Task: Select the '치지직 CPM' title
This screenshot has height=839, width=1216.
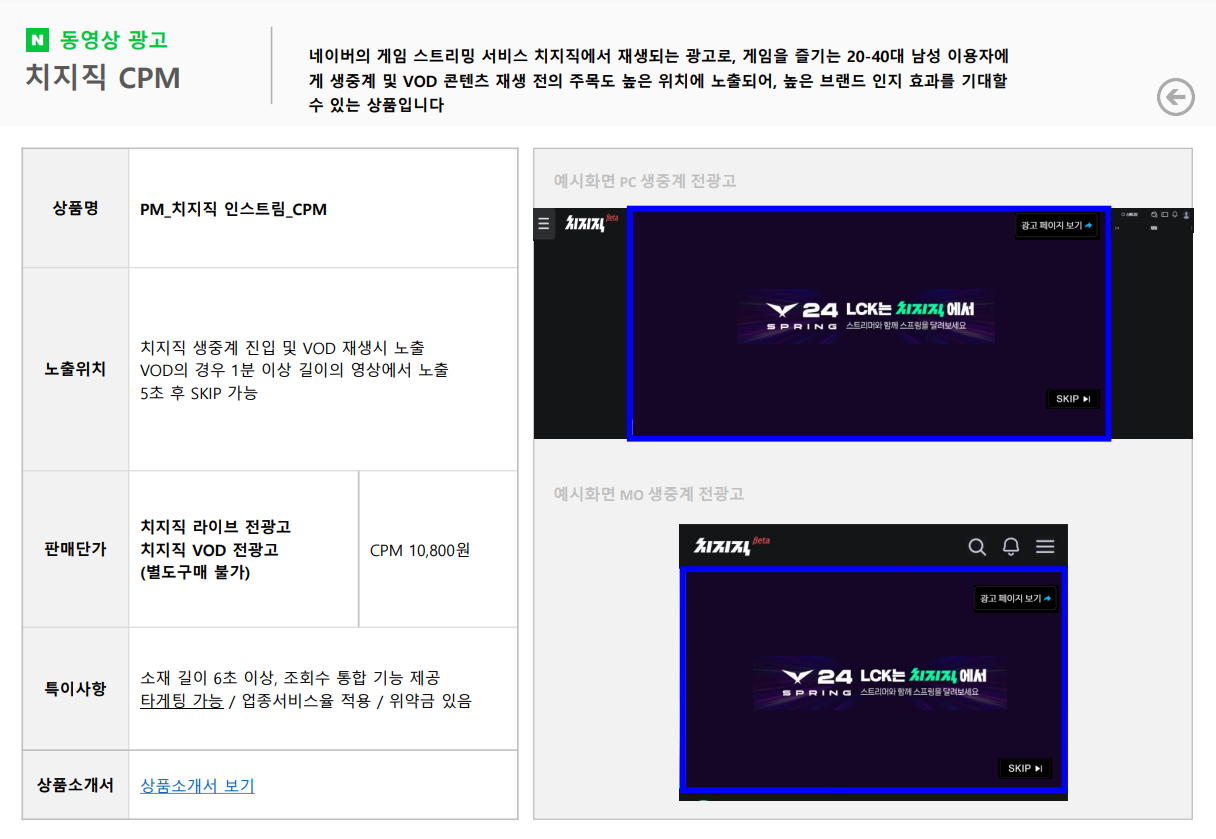Action: pyautogui.click(x=103, y=77)
